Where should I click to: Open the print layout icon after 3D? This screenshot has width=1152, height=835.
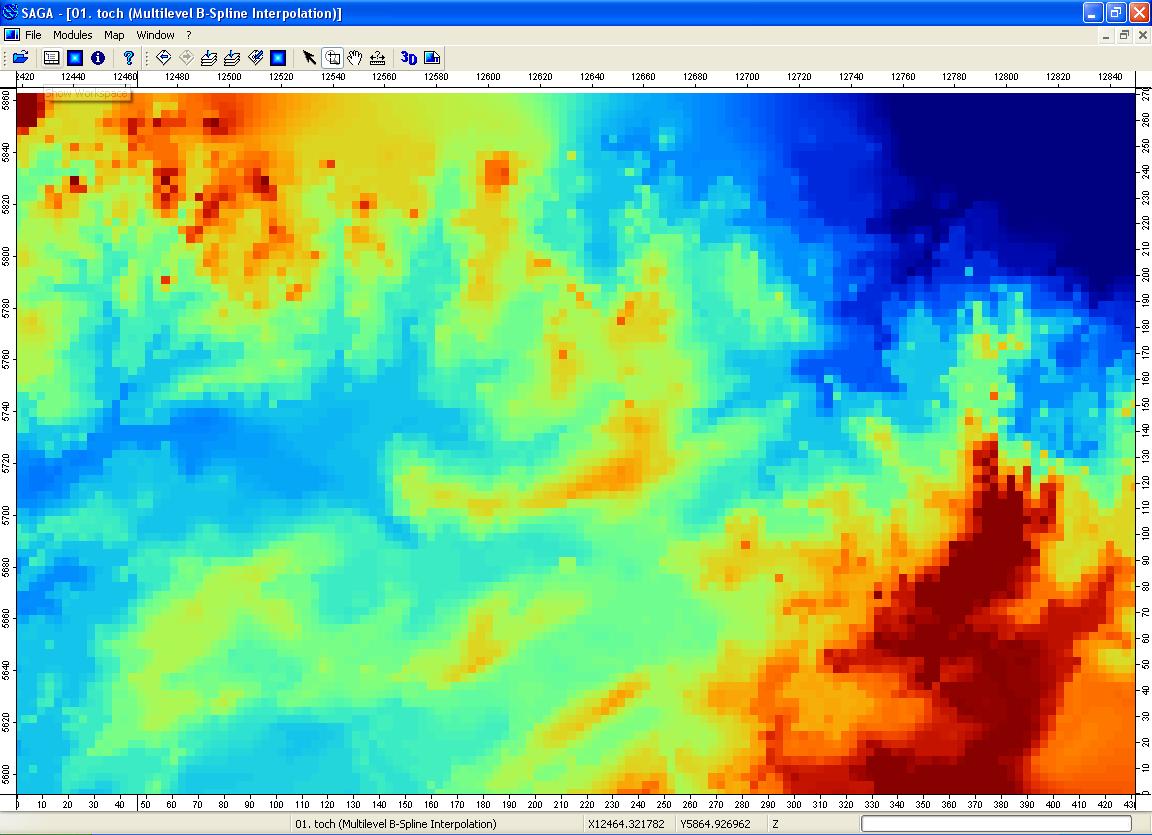(432, 57)
